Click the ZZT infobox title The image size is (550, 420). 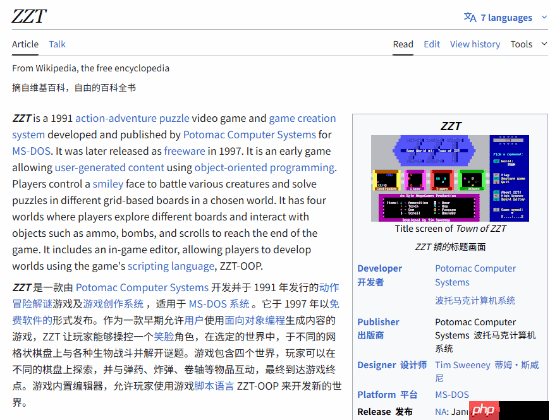coord(450,126)
